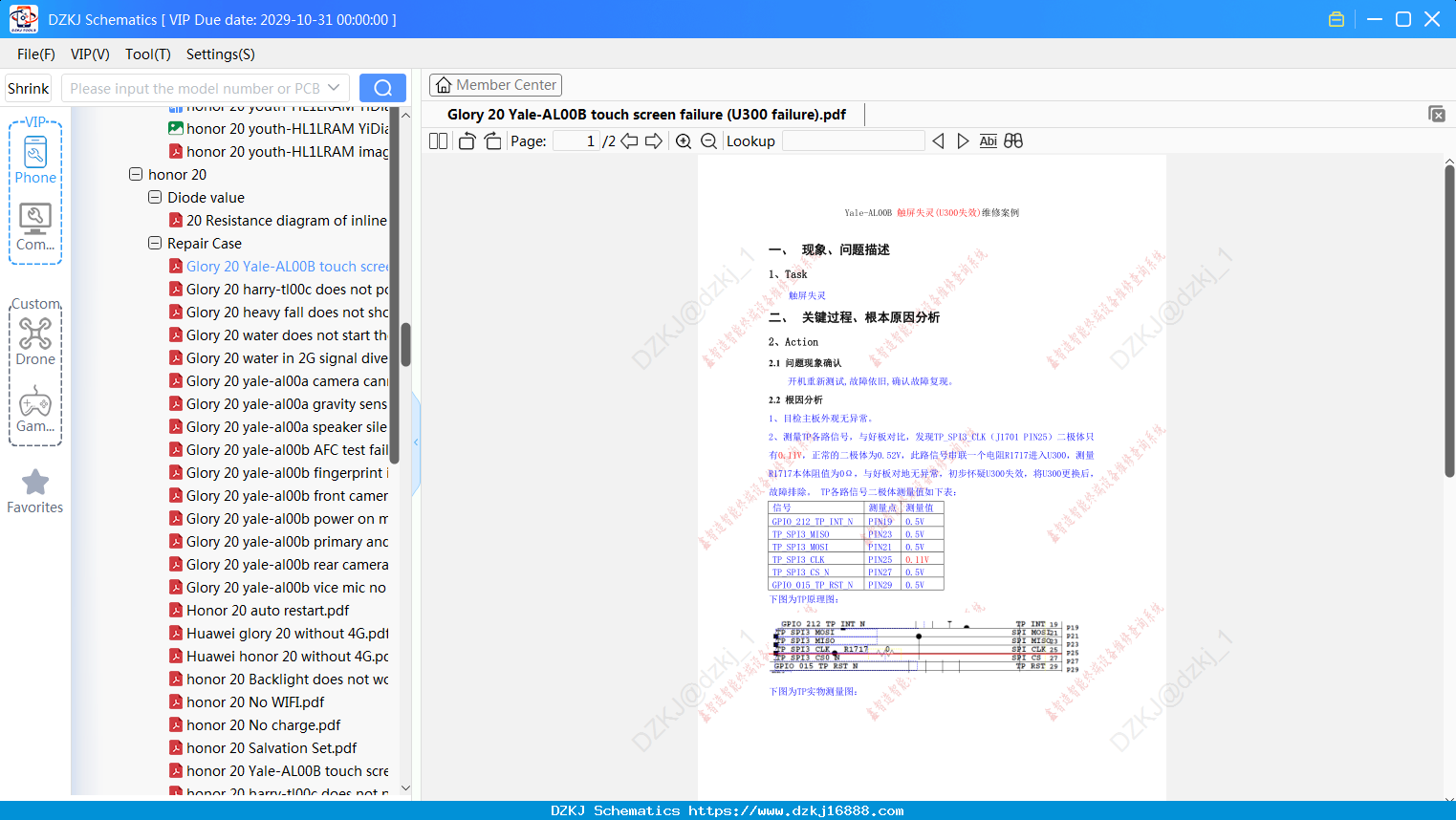Open 20 Resistance diagram of inline file
1456x820 pixels.
pyautogui.click(x=278, y=221)
